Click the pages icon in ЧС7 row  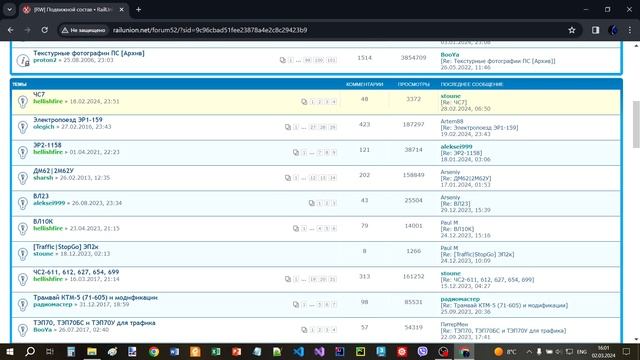tap(304, 102)
